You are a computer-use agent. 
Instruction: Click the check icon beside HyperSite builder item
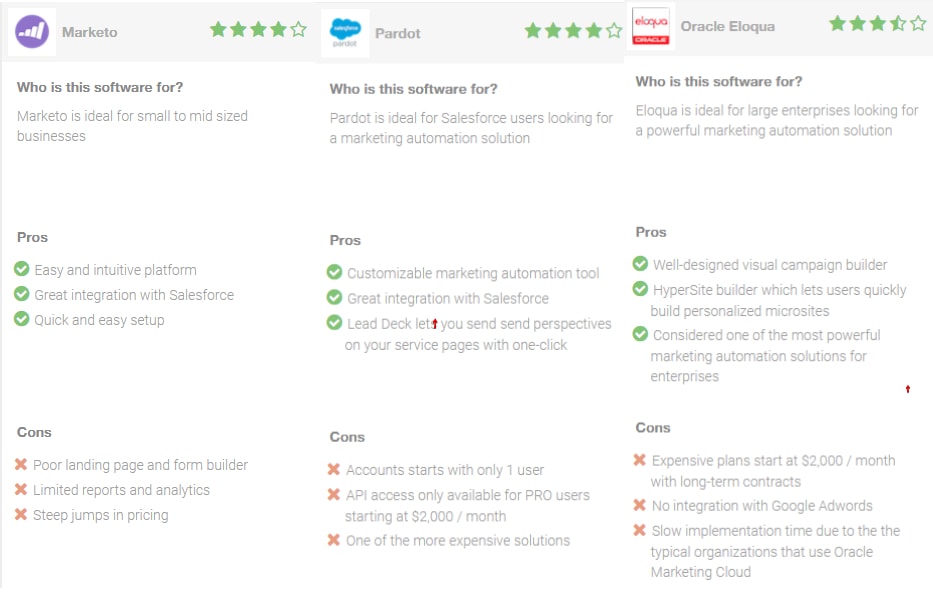point(640,288)
